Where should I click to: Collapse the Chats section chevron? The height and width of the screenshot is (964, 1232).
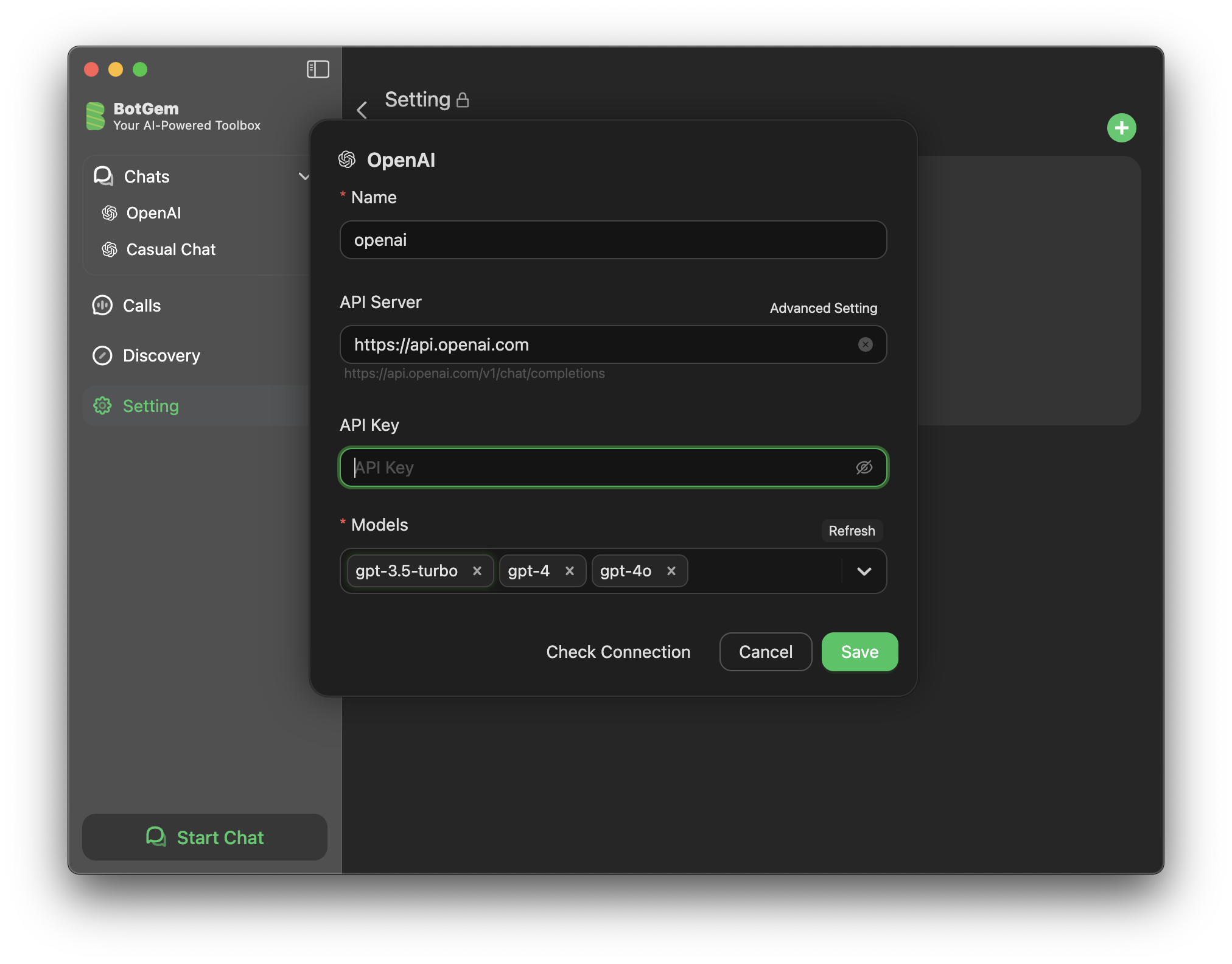pyautogui.click(x=304, y=176)
